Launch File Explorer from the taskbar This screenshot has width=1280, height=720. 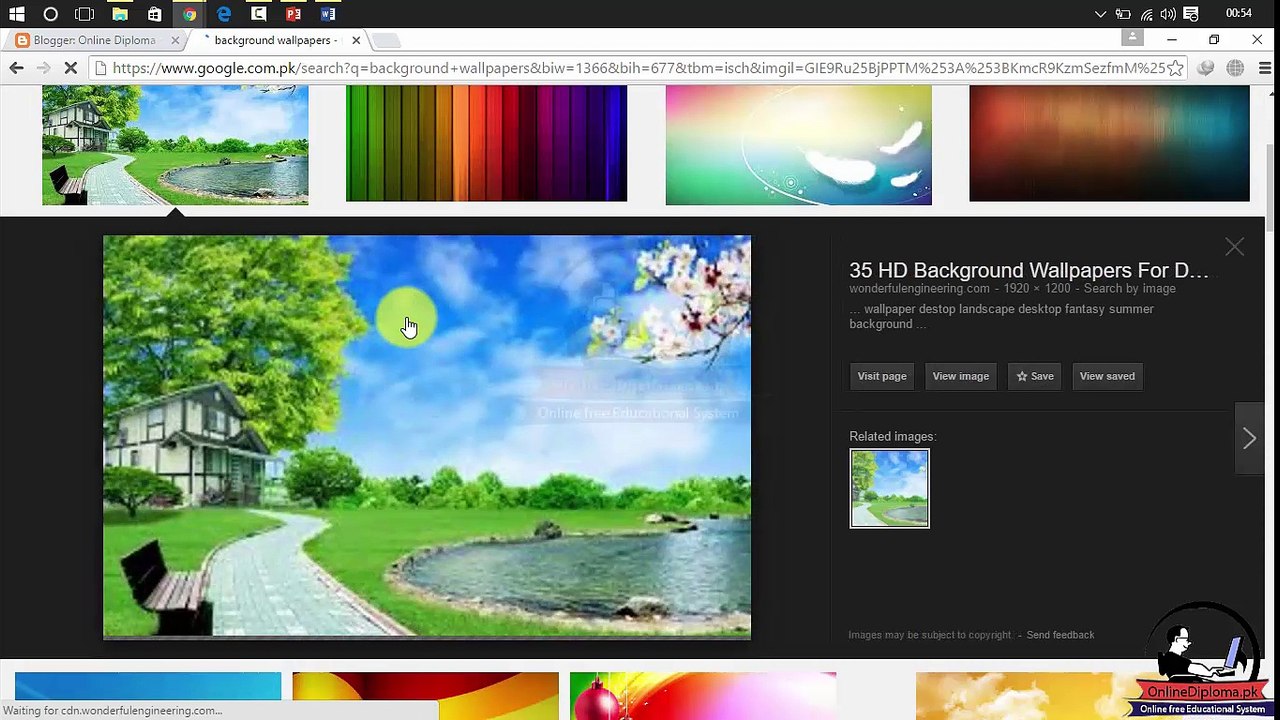point(120,14)
